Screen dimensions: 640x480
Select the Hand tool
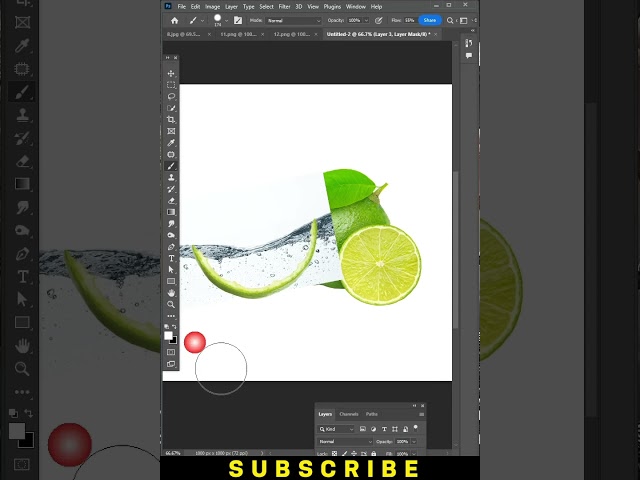tap(171, 293)
